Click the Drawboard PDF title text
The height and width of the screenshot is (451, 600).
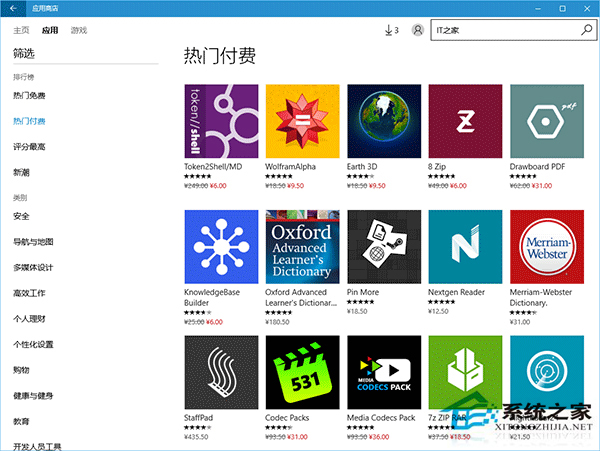coord(537,167)
